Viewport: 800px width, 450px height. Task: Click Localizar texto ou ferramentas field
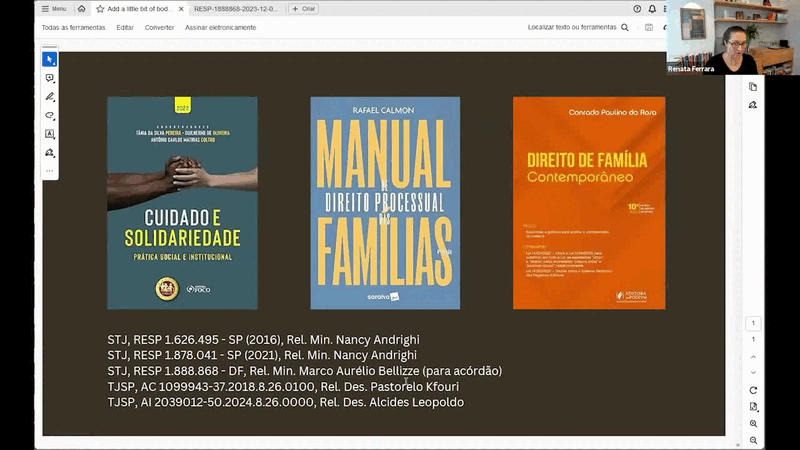point(572,28)
